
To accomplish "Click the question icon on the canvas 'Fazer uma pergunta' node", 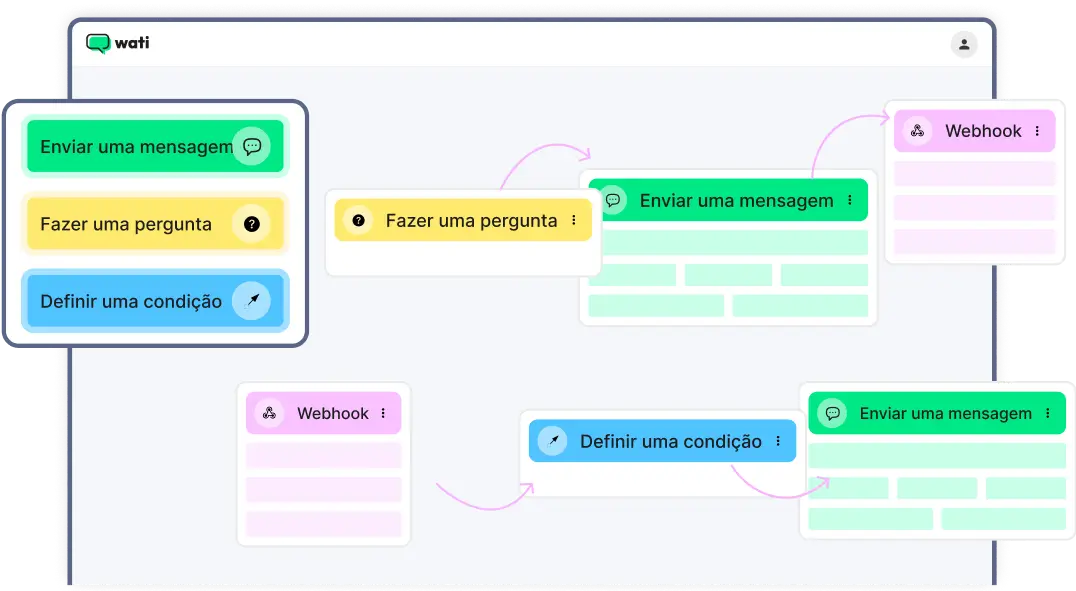I will point(358,220).
